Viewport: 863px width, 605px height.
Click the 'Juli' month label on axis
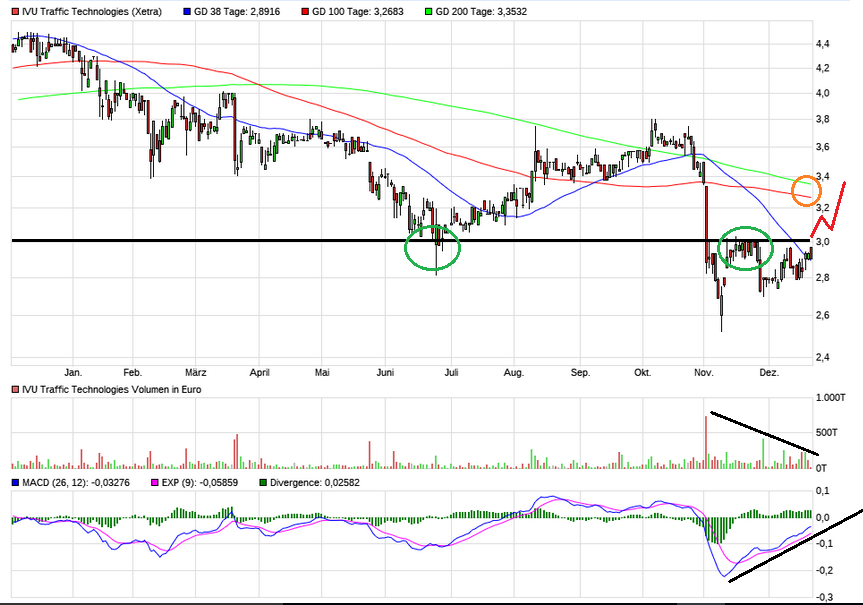tap(451, 373)
